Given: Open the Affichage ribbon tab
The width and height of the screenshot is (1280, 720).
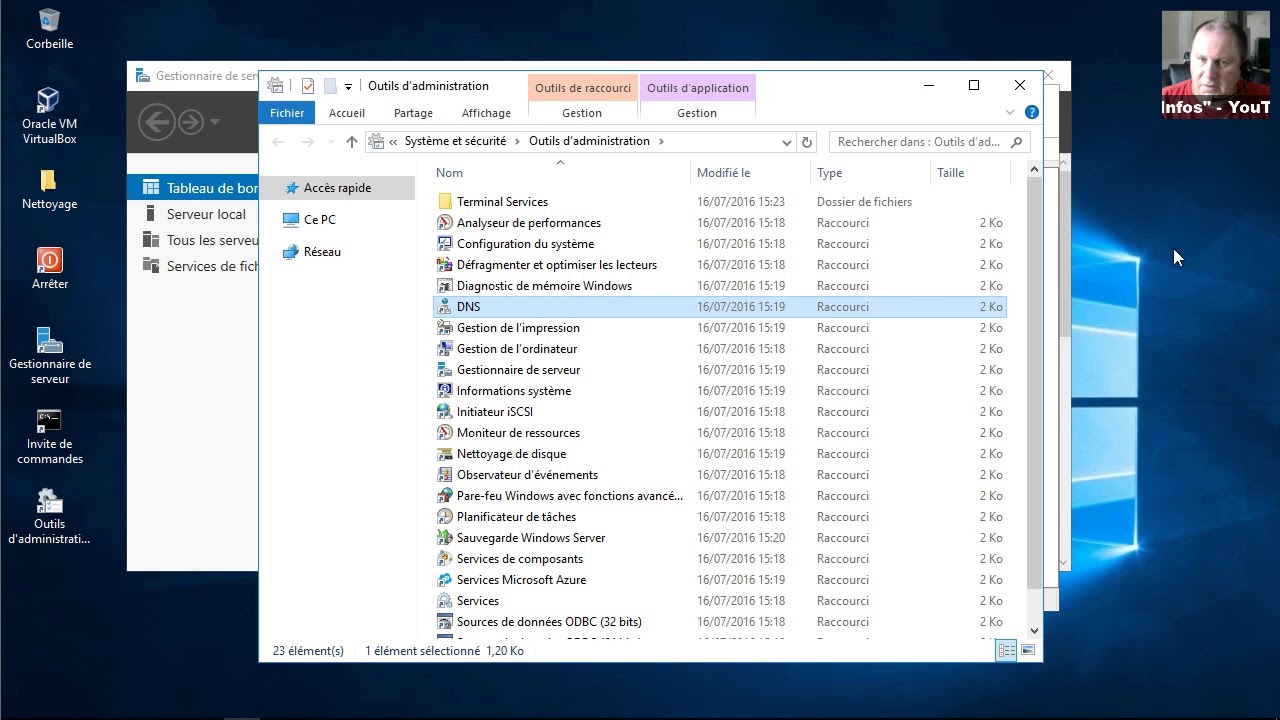Looking at the screenshot, I should [486, 113].
